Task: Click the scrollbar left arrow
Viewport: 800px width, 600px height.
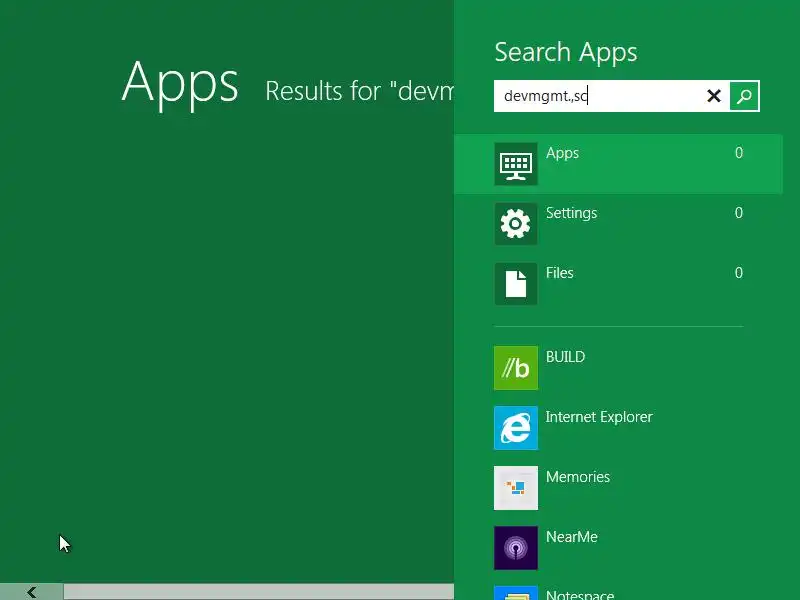Action: [32, 592]
